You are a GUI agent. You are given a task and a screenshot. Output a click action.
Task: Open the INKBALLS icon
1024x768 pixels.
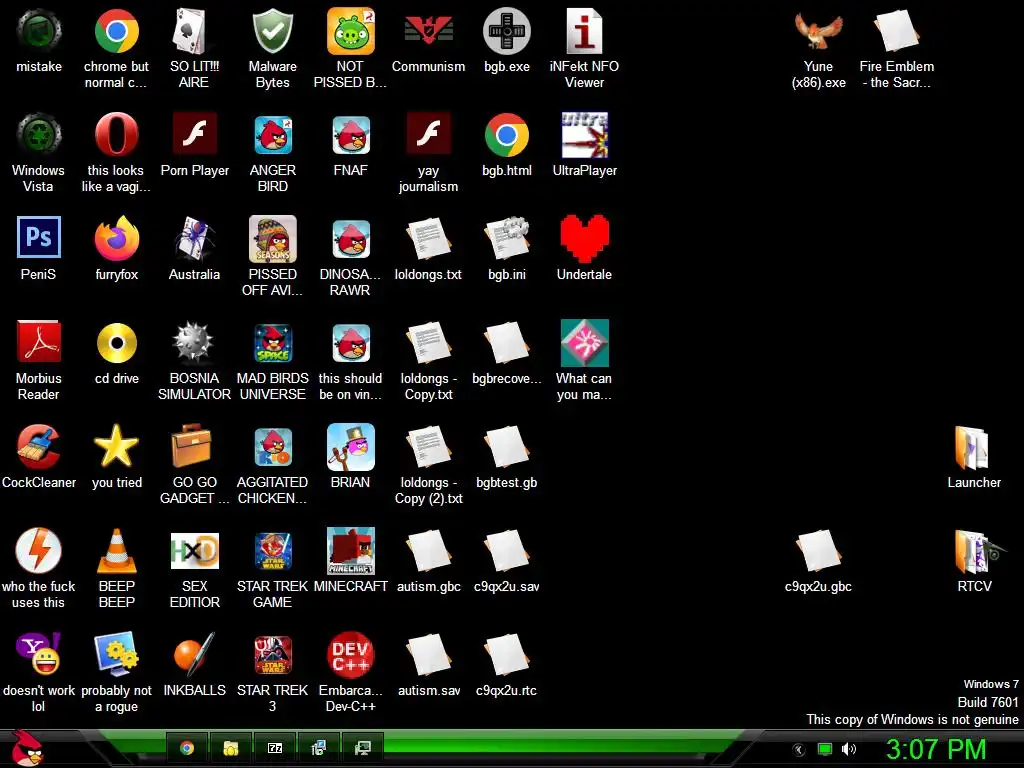click(x=194, y=654)
